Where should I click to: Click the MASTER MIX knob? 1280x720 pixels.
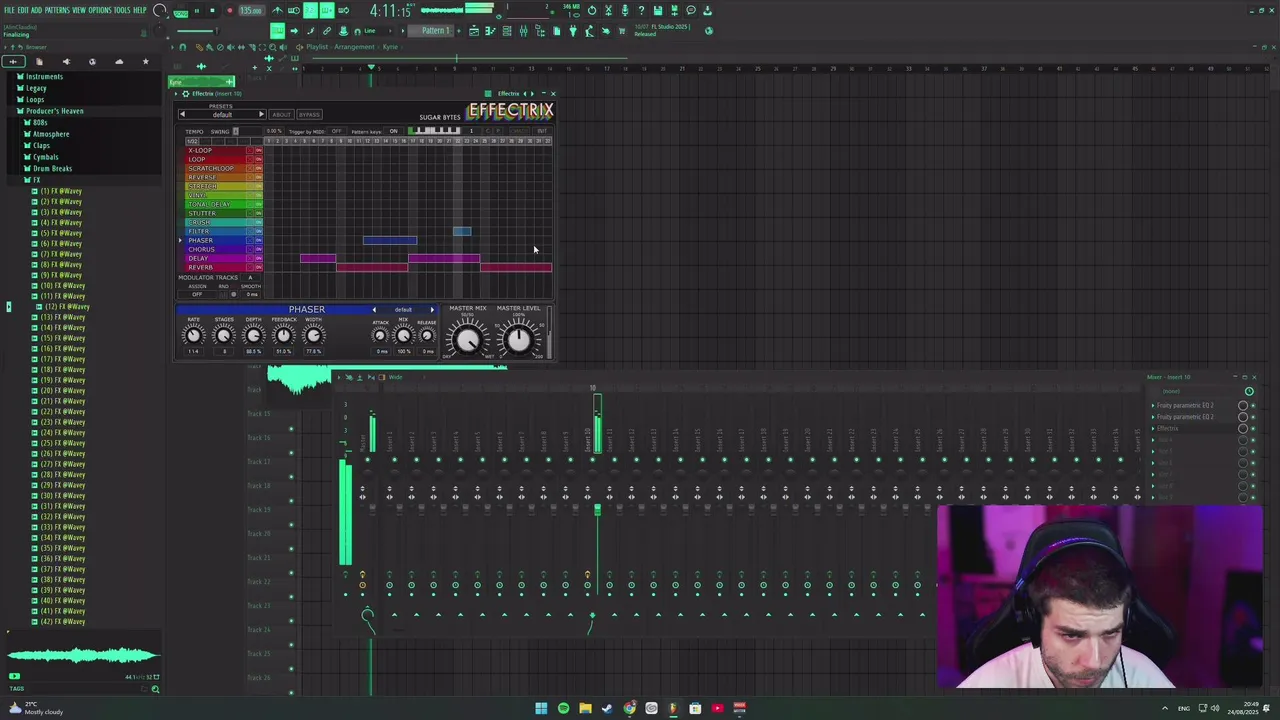[x=467, y=340]
